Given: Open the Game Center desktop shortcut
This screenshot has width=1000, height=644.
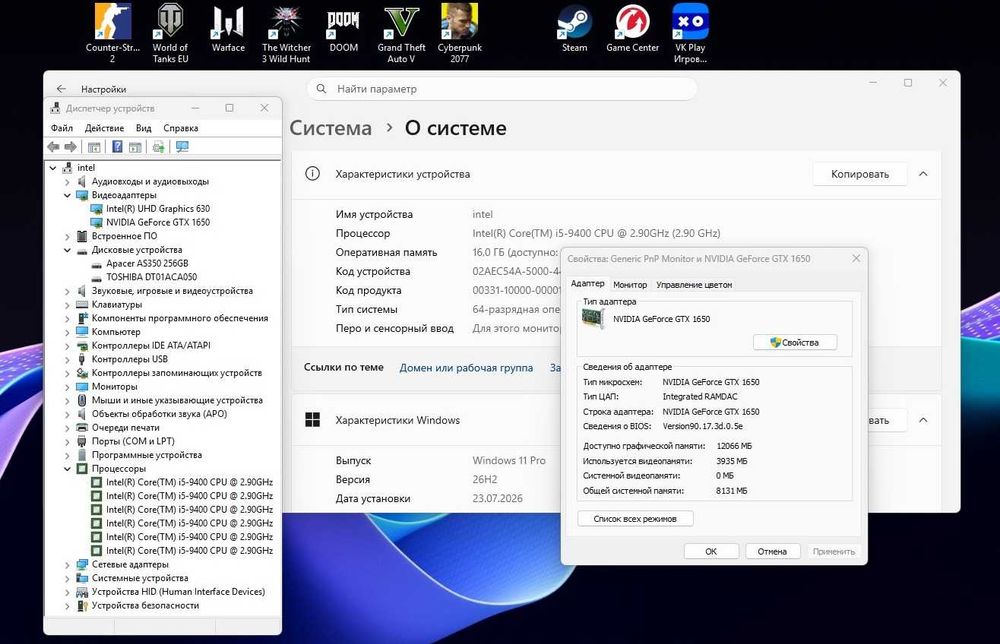Looking at the screenshot, I should (632, 29).
